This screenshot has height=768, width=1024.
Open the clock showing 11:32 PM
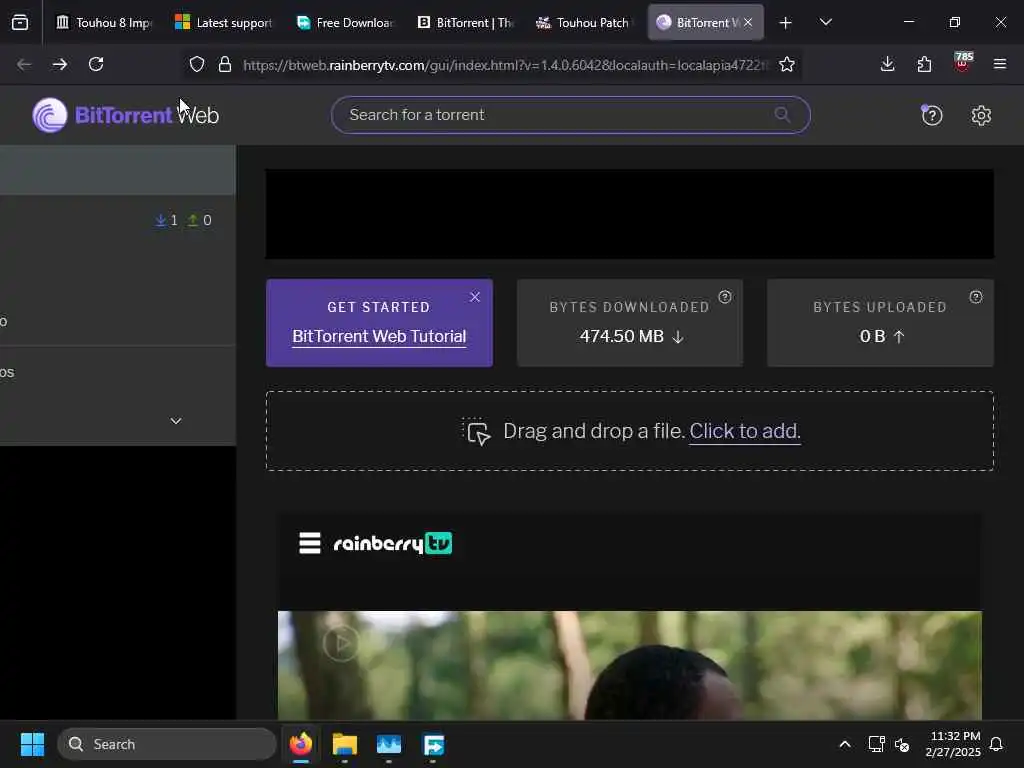coord(953,744)
